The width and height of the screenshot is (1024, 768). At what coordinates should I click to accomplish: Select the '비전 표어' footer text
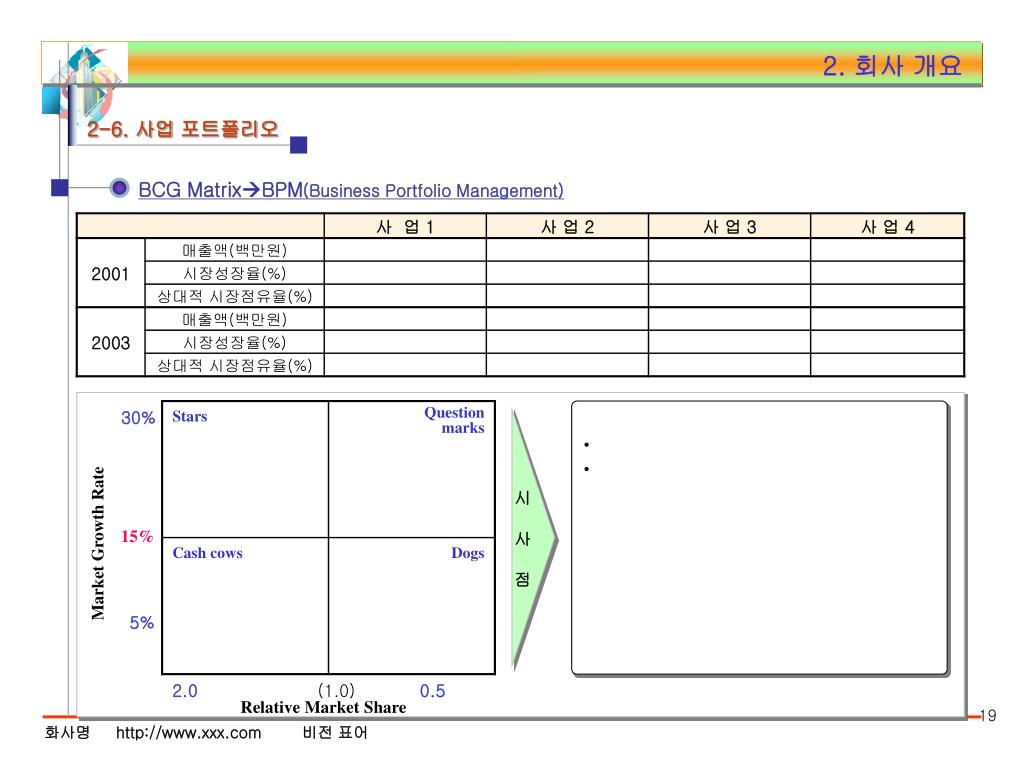pyautogui.click(x=335, y=733)
